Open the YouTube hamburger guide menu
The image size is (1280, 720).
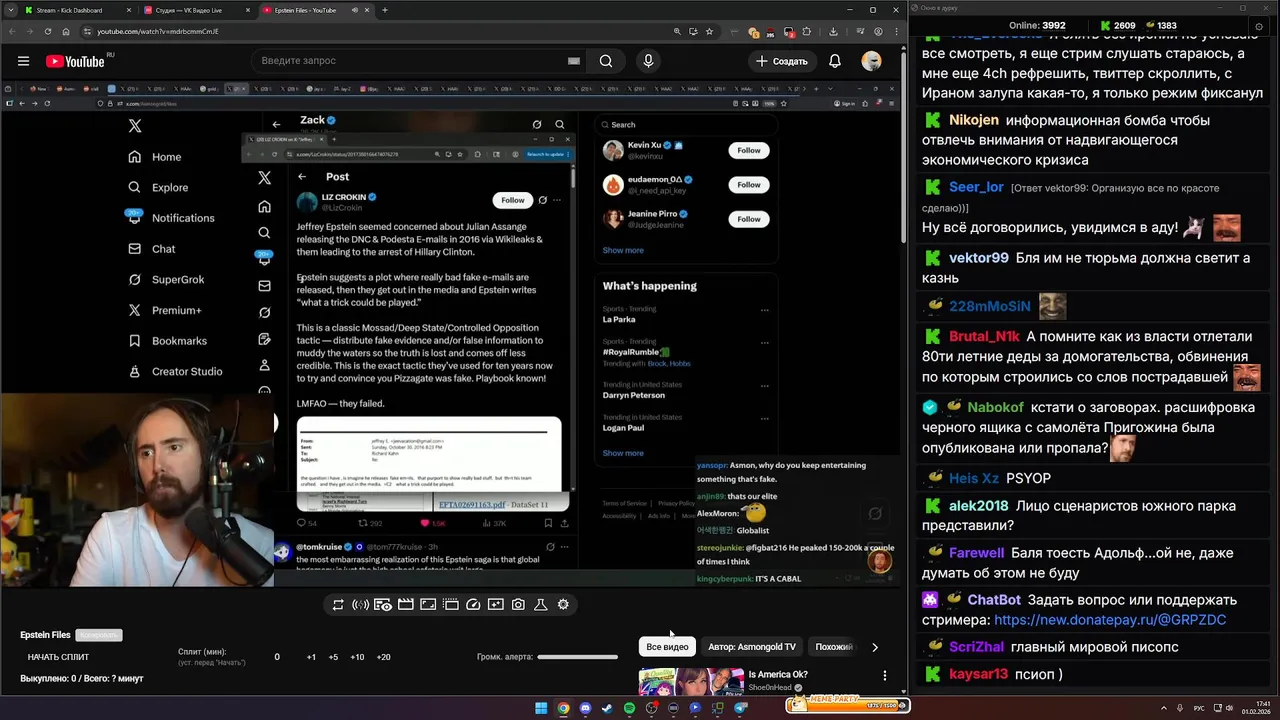pyautogui.click(x=23, y=61)
